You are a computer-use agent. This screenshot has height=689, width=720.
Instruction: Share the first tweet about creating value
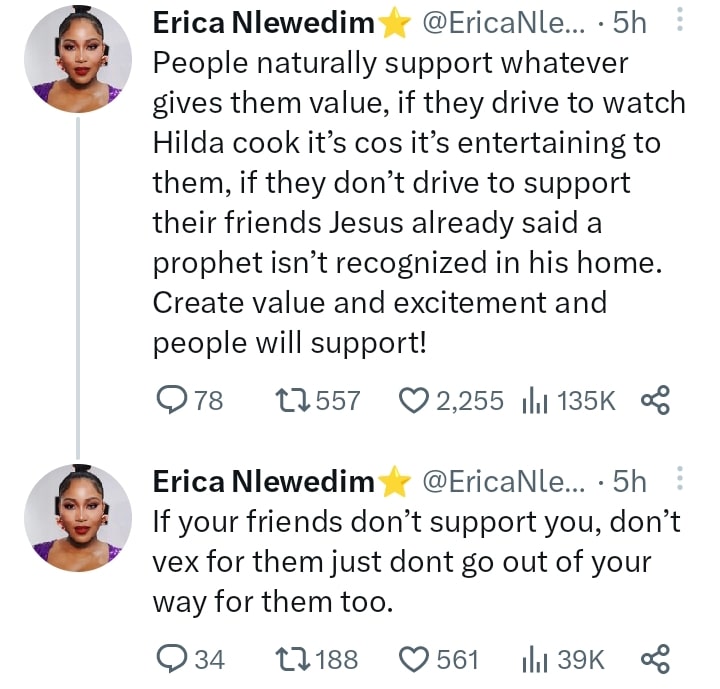pyautogui.click(x=653, y=401)
